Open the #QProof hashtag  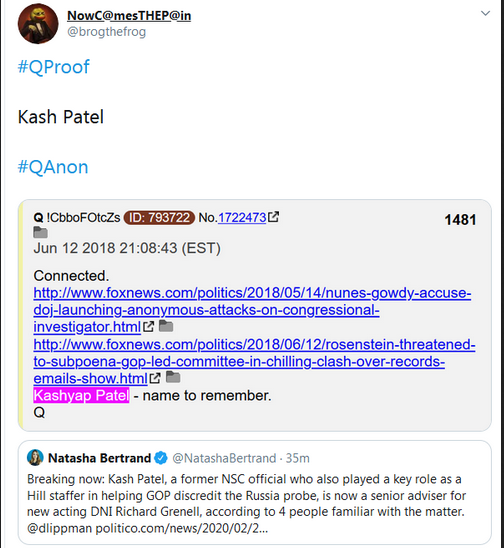click(x=53, y=66)
